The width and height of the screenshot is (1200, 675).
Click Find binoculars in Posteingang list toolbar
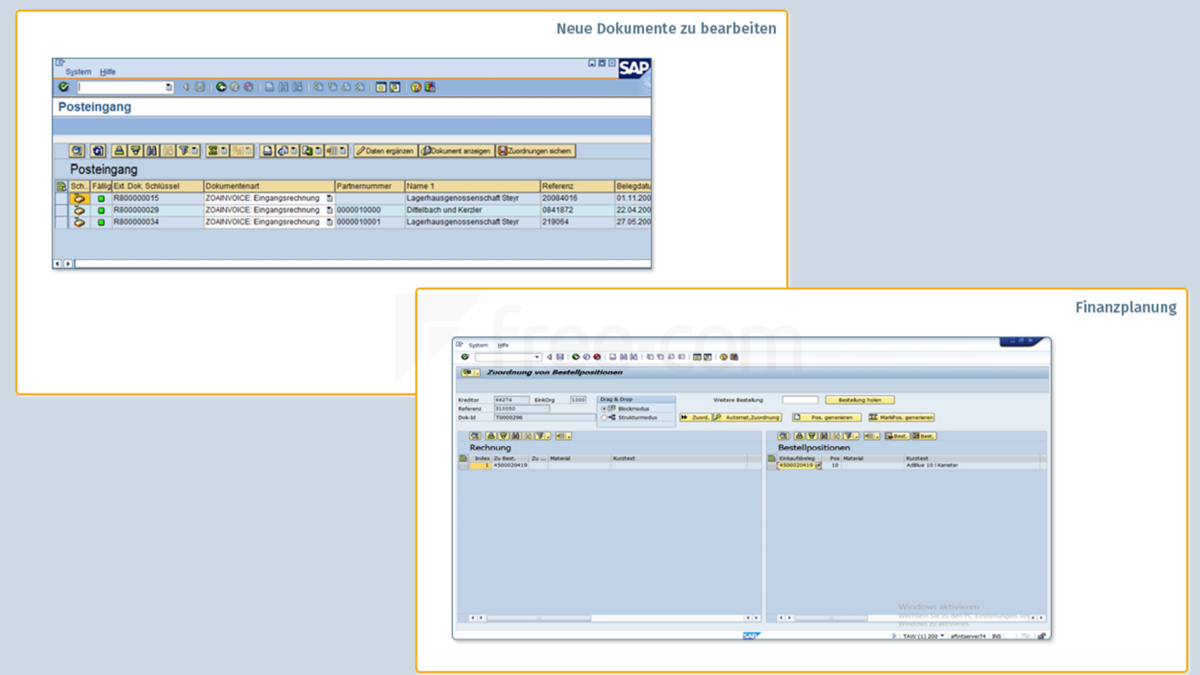(x=152, y=151)
